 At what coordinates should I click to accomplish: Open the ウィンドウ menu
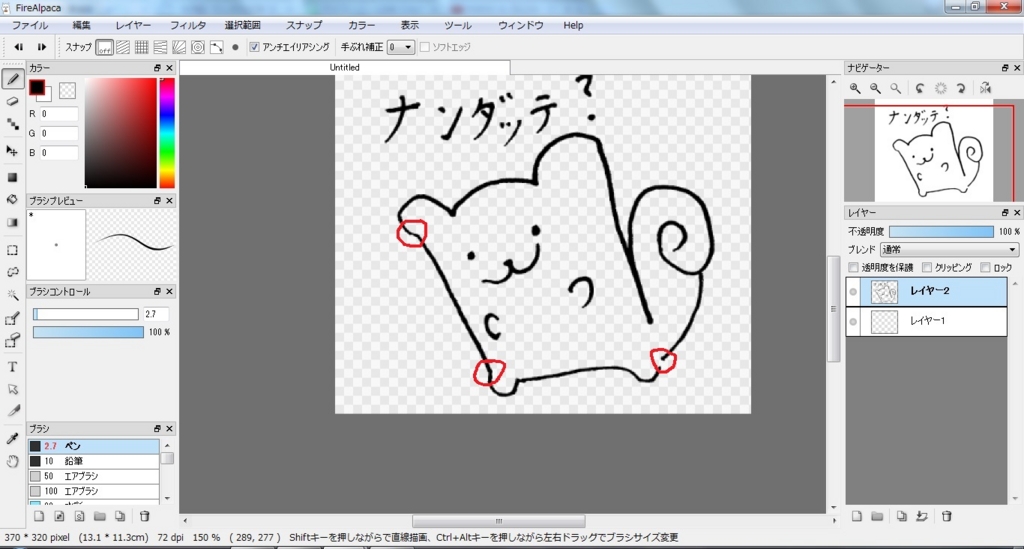[520, 25]
